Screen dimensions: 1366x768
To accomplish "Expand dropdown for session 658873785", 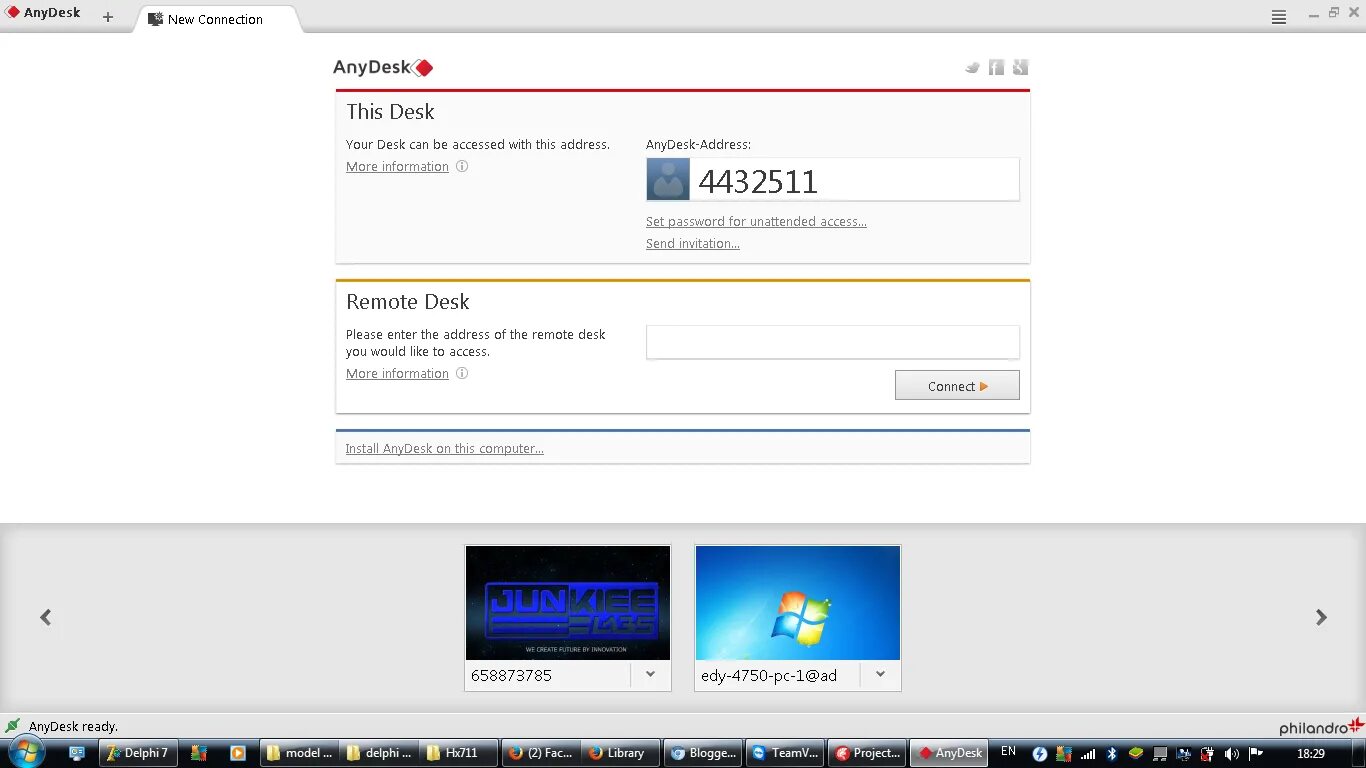I will (650, 675).
